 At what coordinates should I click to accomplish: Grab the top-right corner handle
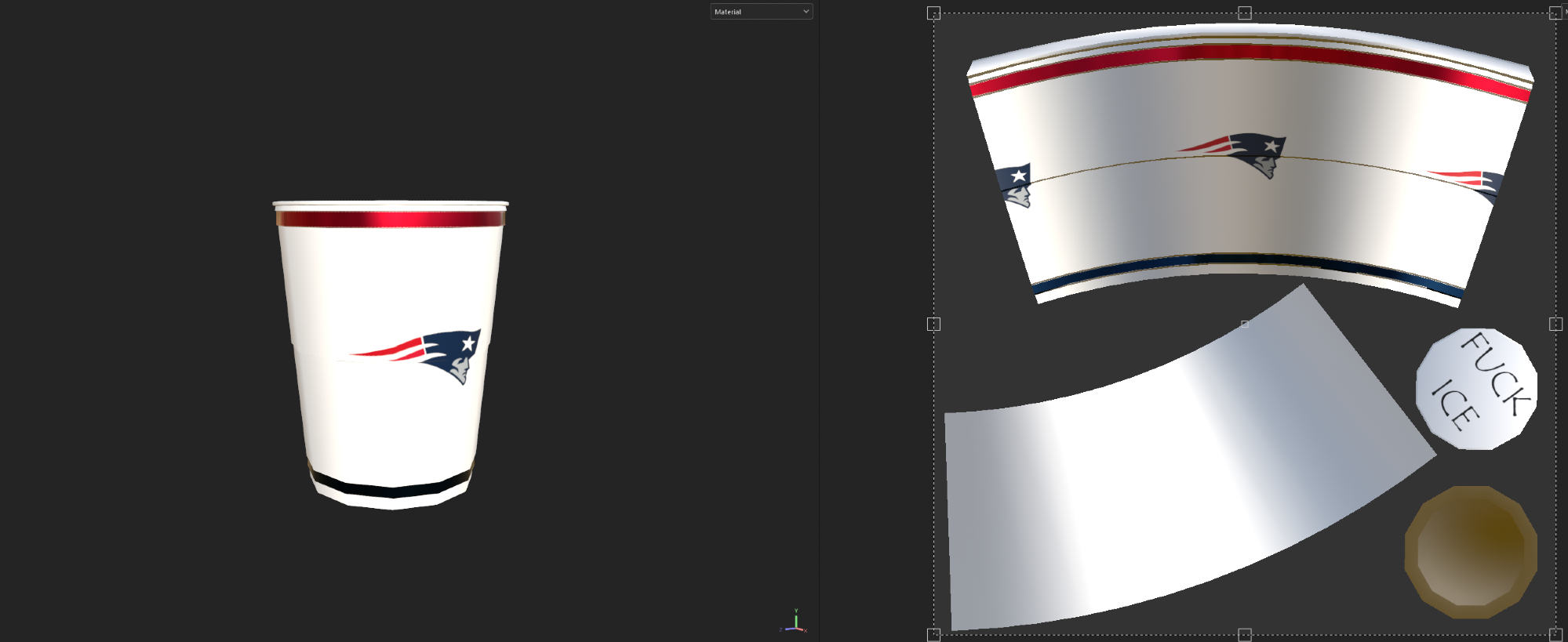[x=1555, y=13]
